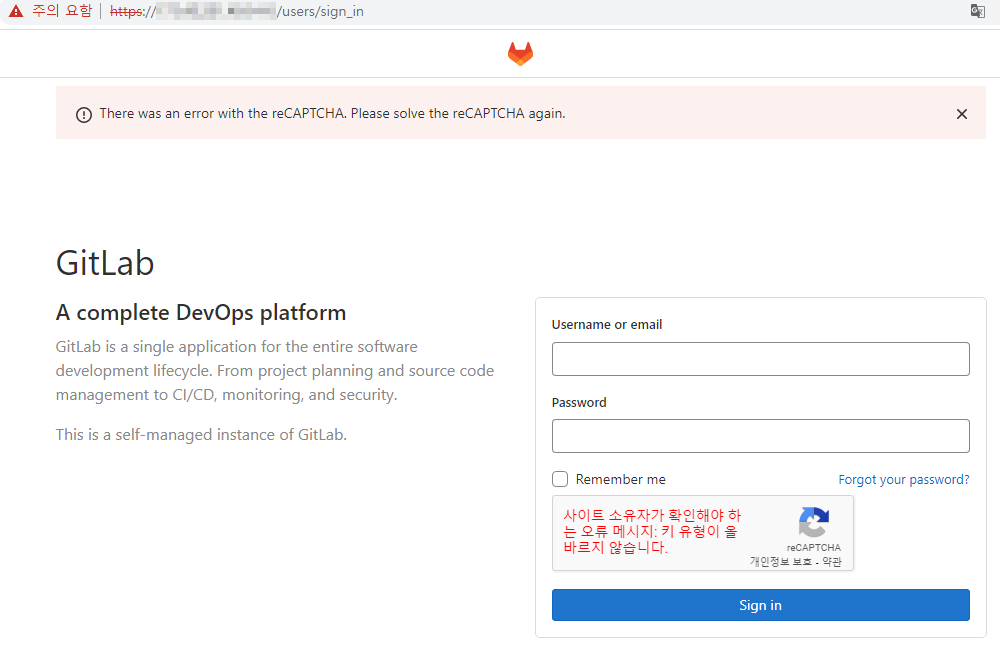Click the GitLab fox logo

click(520, 54)
